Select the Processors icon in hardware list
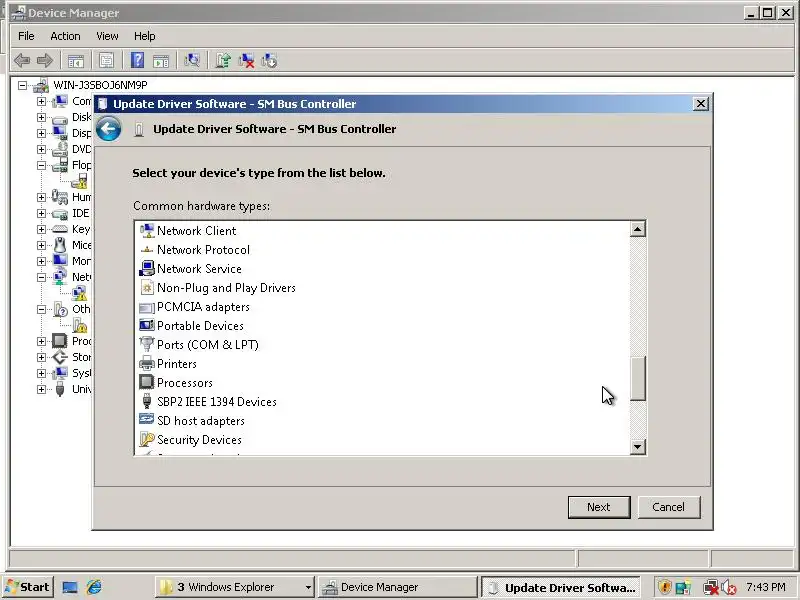Viewport: 800px width, 600px height. pos(147,383)
